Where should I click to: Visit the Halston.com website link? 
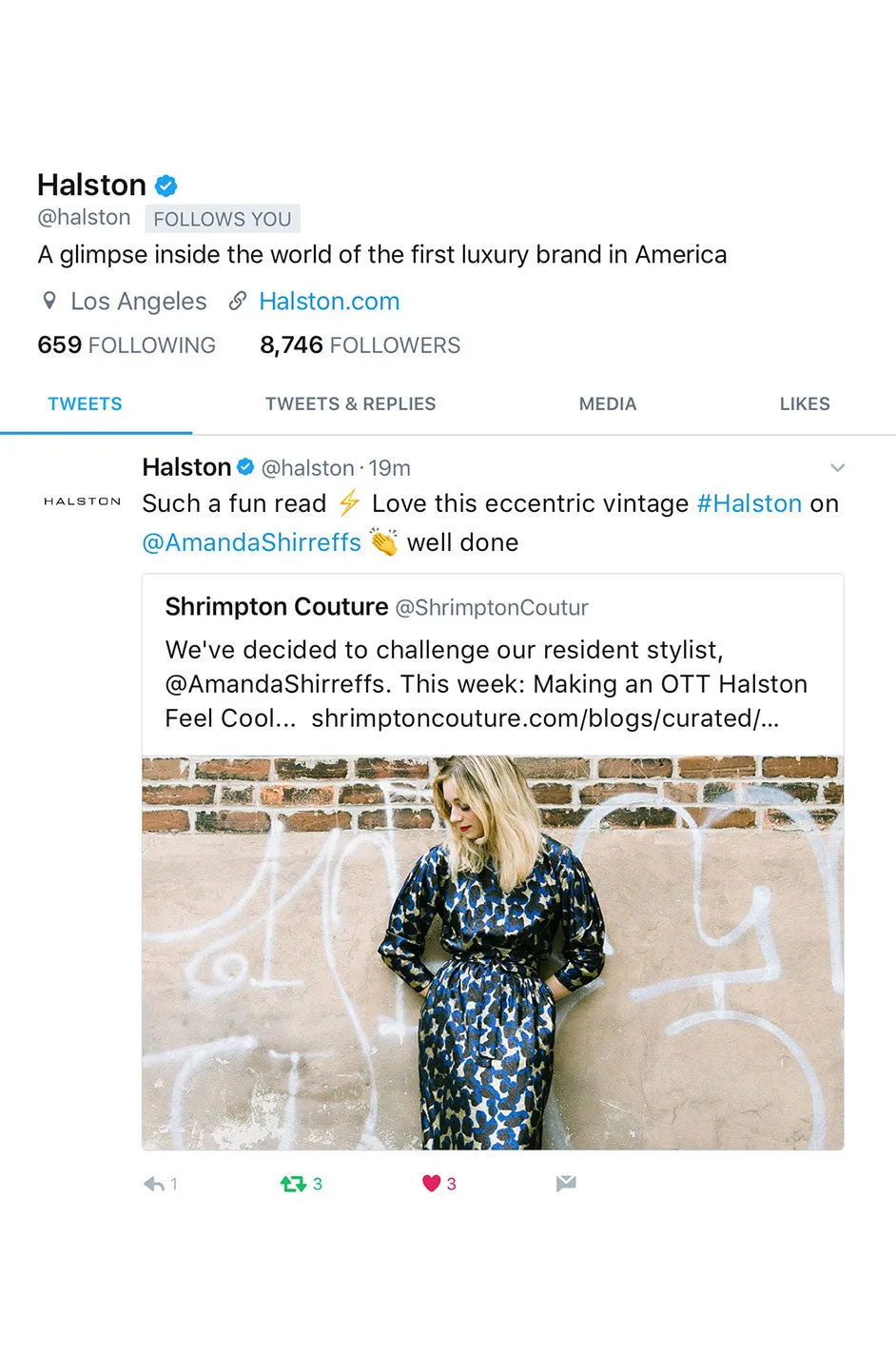click(329, 301)
